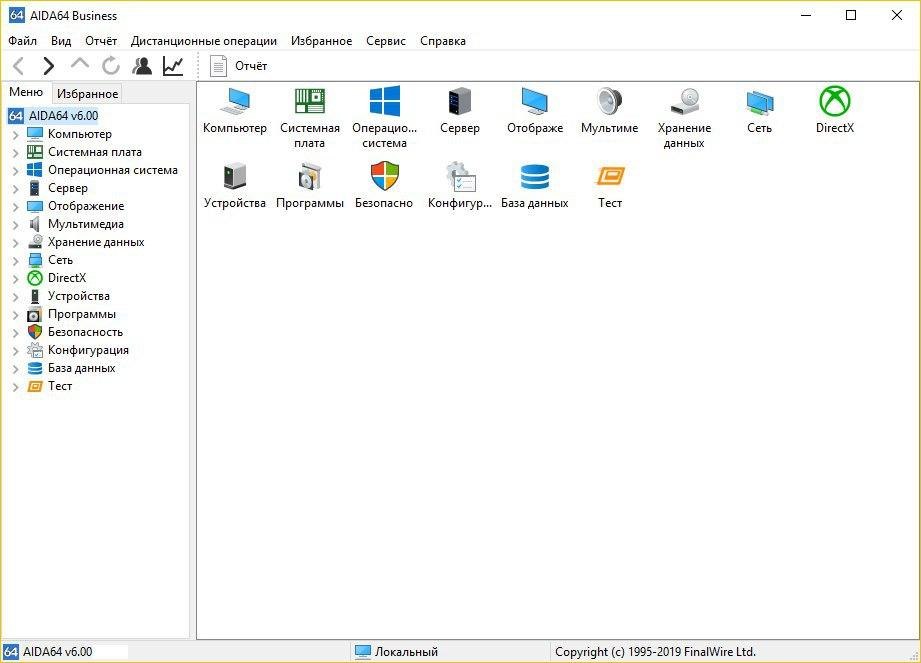Click the graph chart toolbar icon
Screen dimensions: 921x663
coord(173,66)
